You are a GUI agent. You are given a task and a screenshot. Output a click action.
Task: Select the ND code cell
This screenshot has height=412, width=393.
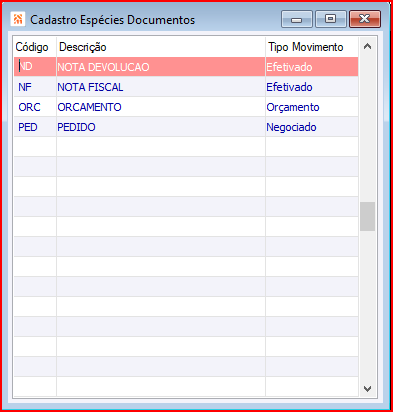pos(35,67)
